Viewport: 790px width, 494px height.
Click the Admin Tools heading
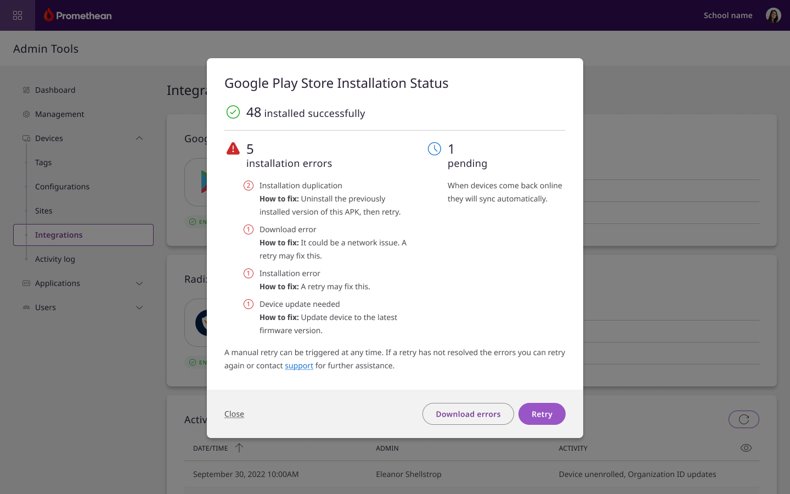(x=46, y=49)
